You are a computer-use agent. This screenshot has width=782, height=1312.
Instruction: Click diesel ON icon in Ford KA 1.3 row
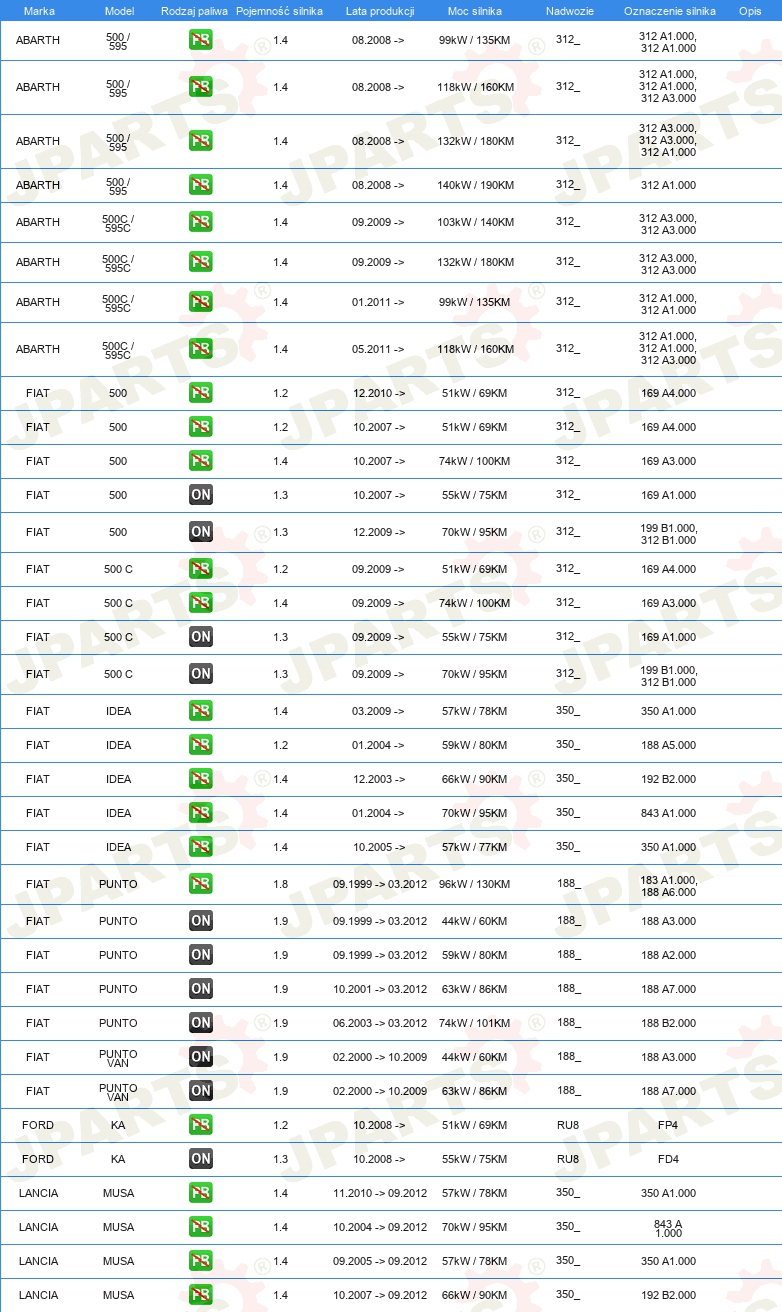click(x=201, y=1159)
